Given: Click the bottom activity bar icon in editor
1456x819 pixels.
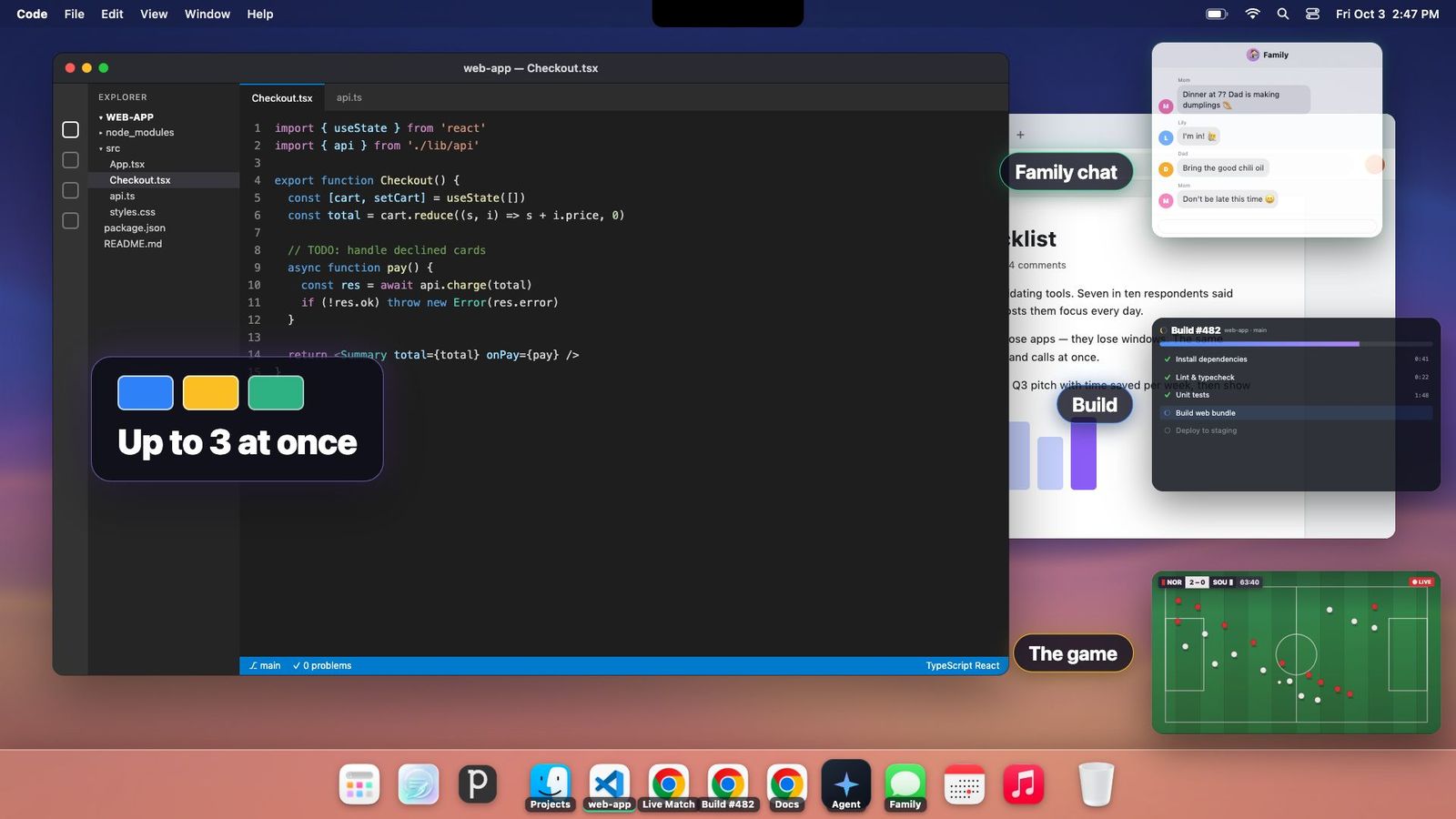Looking at the screenshot, I should (x=70, y=221).
